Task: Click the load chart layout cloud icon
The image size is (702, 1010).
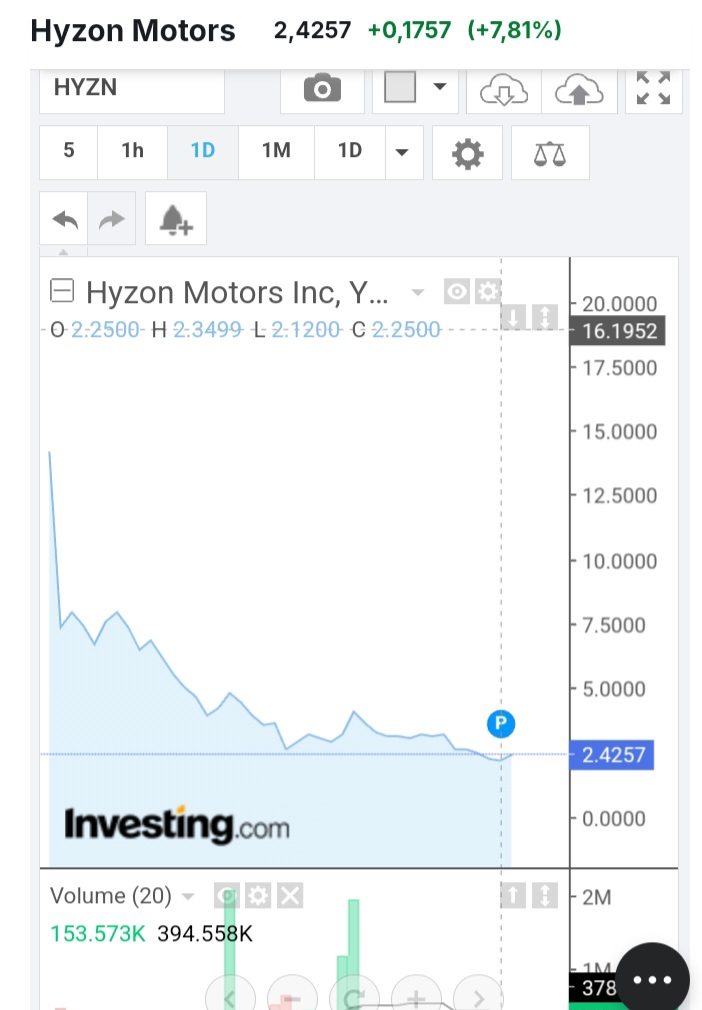Action: tap(504, 91)
